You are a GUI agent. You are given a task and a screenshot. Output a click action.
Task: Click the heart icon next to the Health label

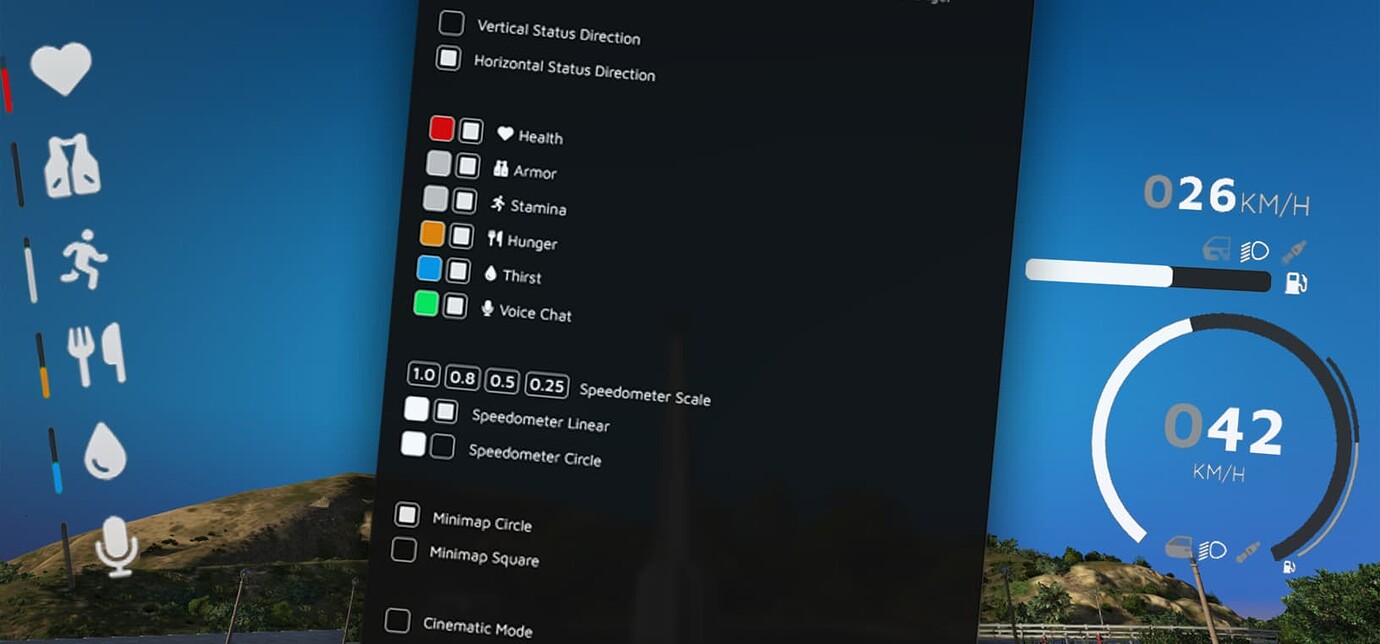coord(506,132)
